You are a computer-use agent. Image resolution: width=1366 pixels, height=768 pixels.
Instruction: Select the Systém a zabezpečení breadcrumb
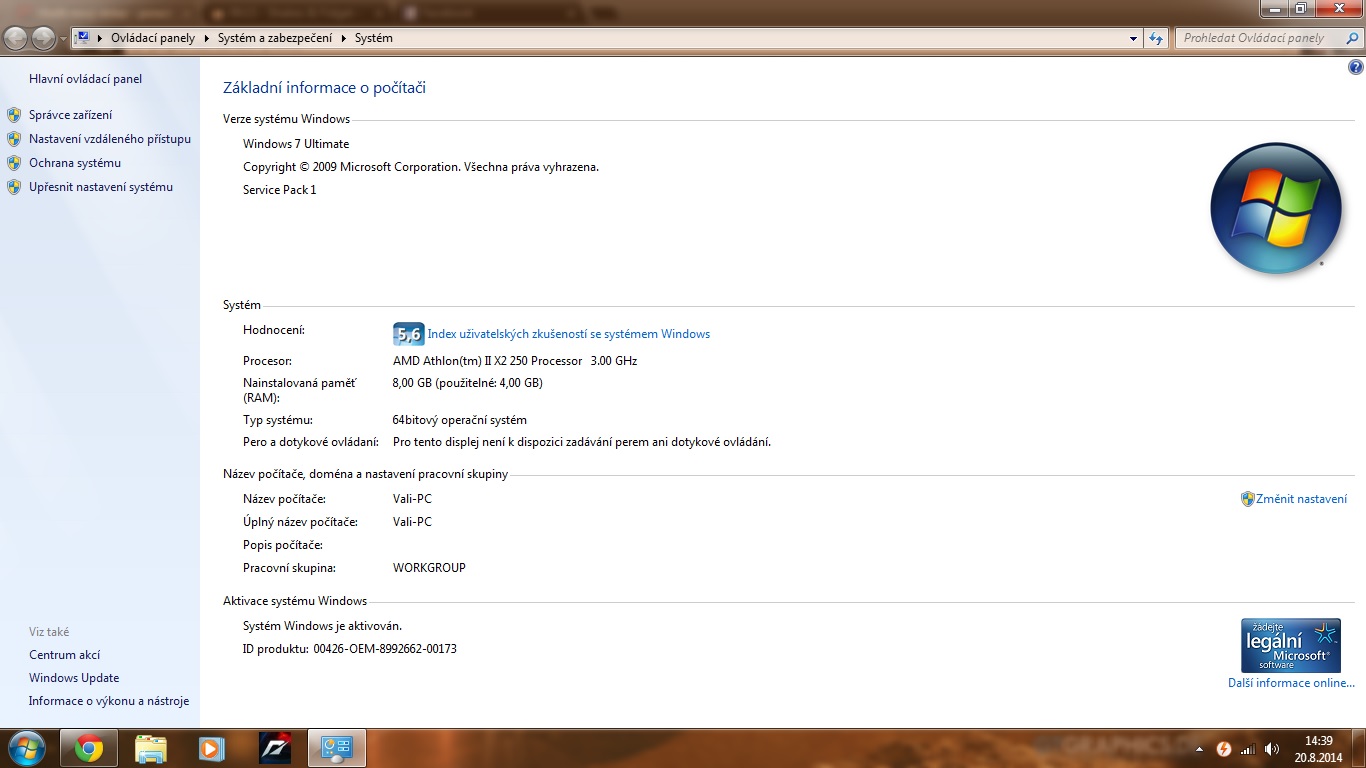[276, 38]
